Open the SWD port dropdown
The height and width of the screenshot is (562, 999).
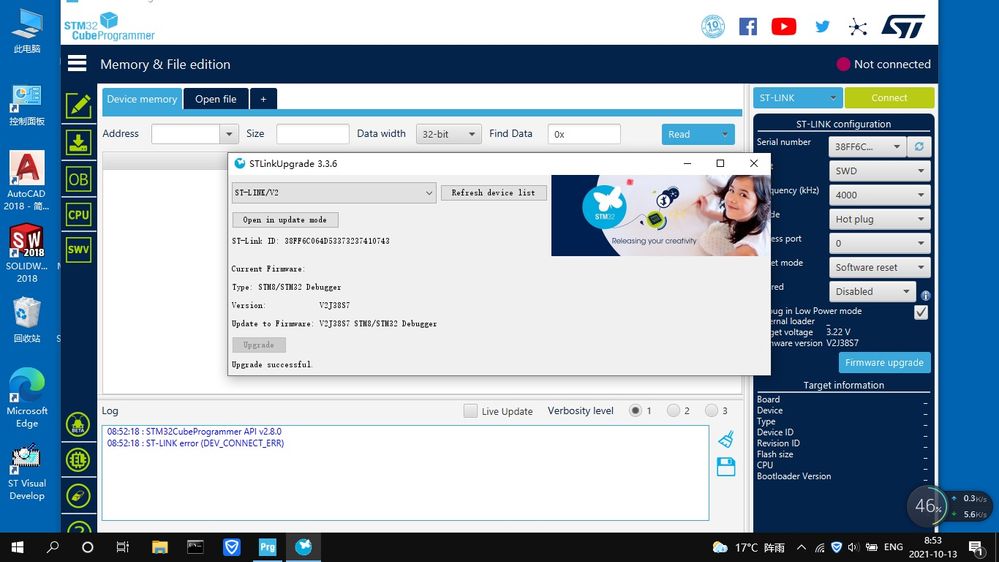(x=879, y=171)
